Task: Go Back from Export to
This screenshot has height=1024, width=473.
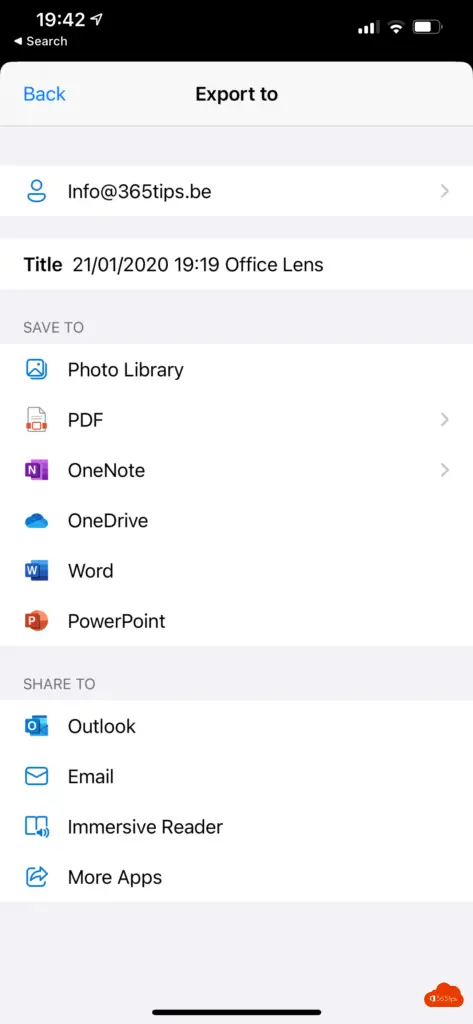Action: point(44,94)
